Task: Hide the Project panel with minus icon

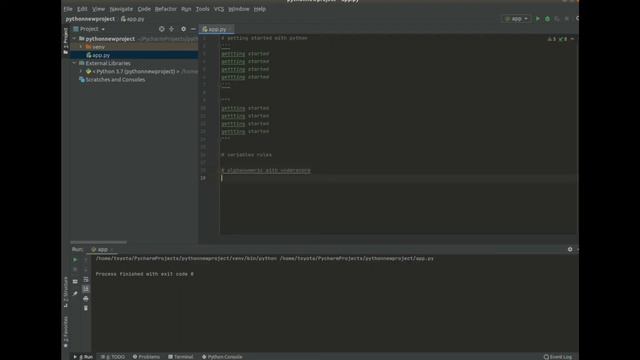Action: (193, 29)
